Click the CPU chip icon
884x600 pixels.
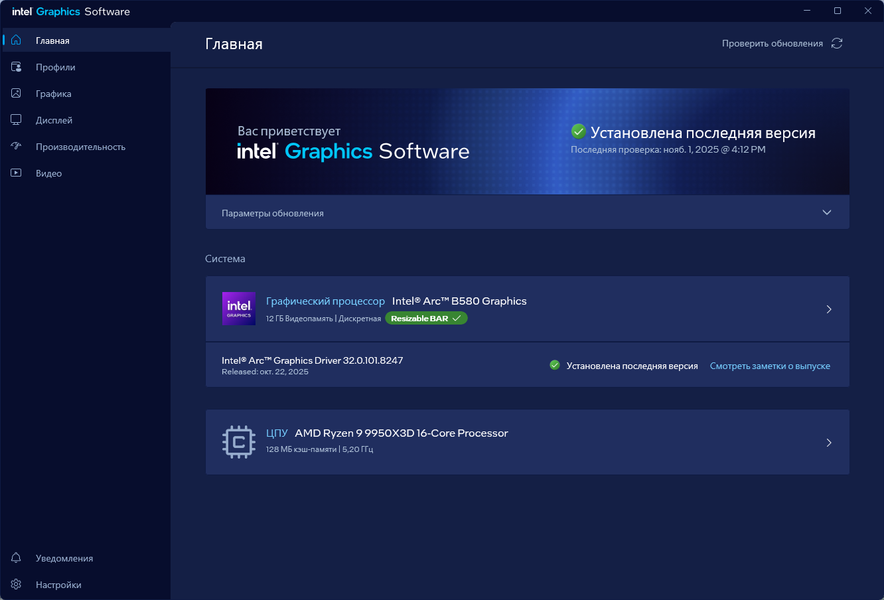(x=238, y=442)
